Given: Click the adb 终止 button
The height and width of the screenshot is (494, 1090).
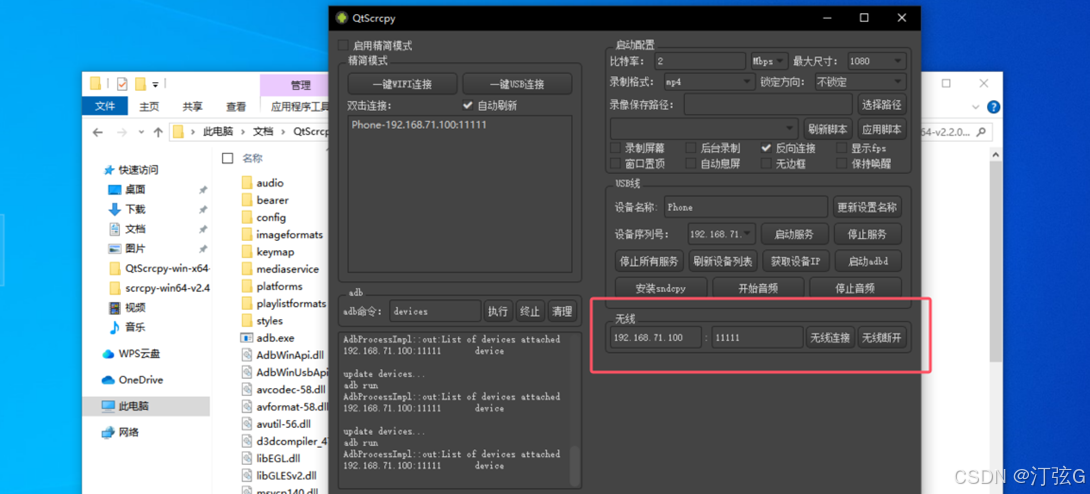Looking at the screenshot, I should [530, 311].
